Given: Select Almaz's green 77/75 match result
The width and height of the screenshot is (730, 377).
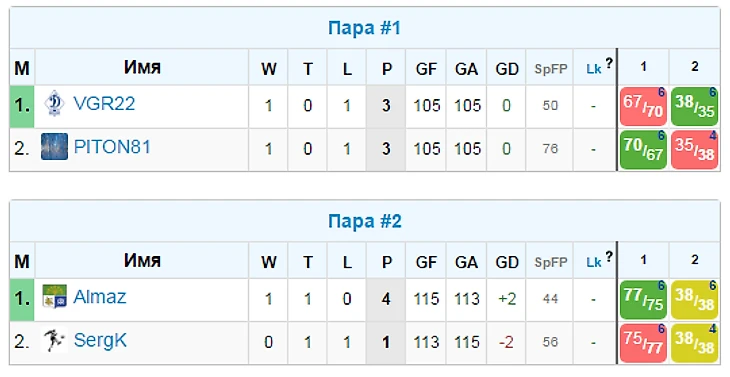Looking at the screenshot, I should (643, 300).
